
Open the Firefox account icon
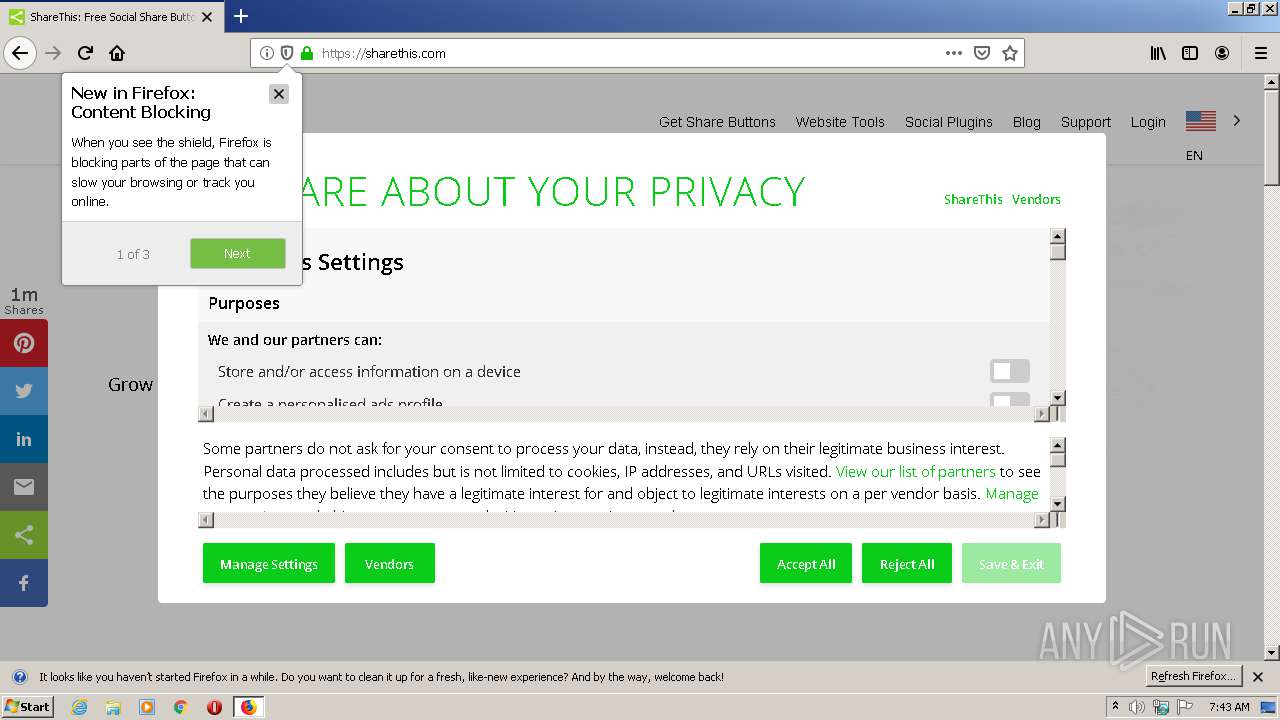1222,53
